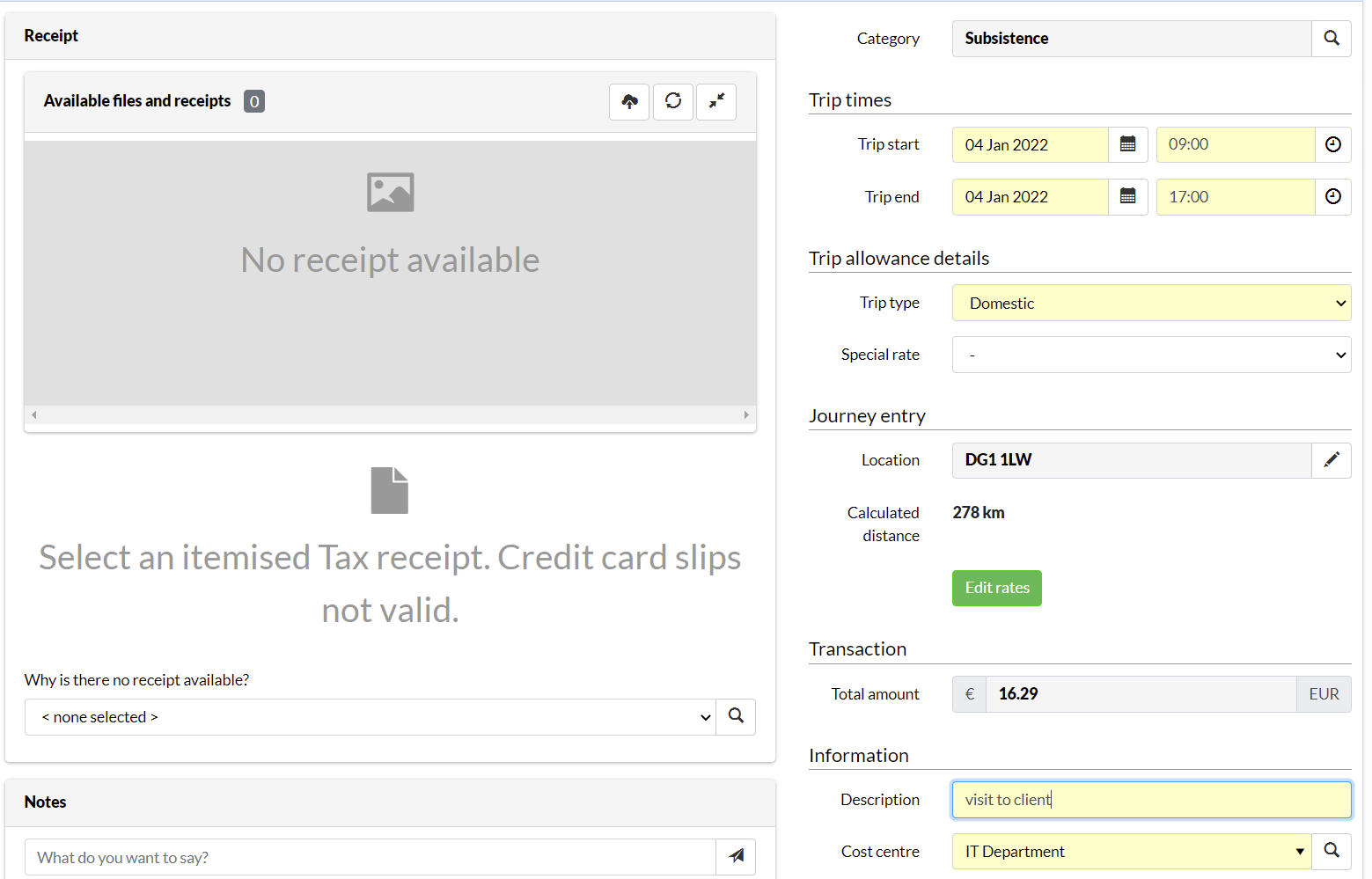The image size is (1372, 879).
Task: Click the Trip end time field 17:00
Action: click(x=1236, y=197)
